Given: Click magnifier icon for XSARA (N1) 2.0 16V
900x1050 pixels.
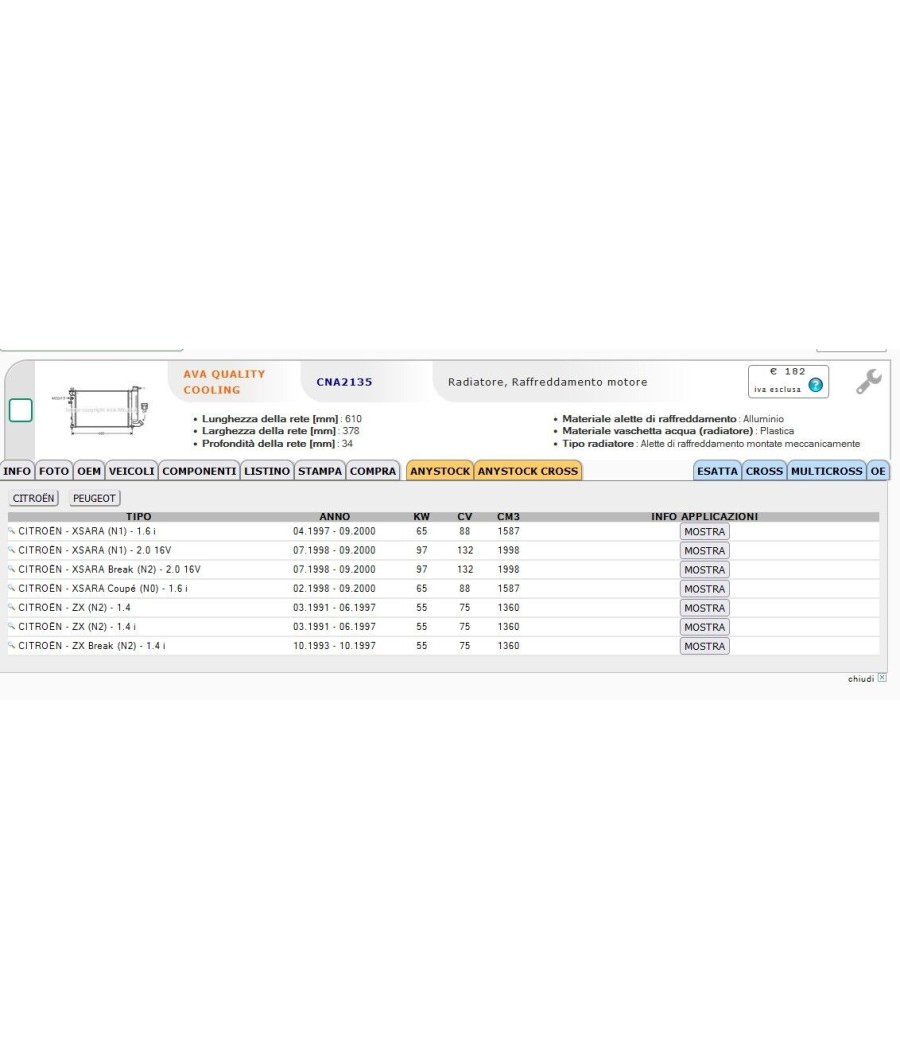Looking at the screenshot, I should click(x=11, y=550).
